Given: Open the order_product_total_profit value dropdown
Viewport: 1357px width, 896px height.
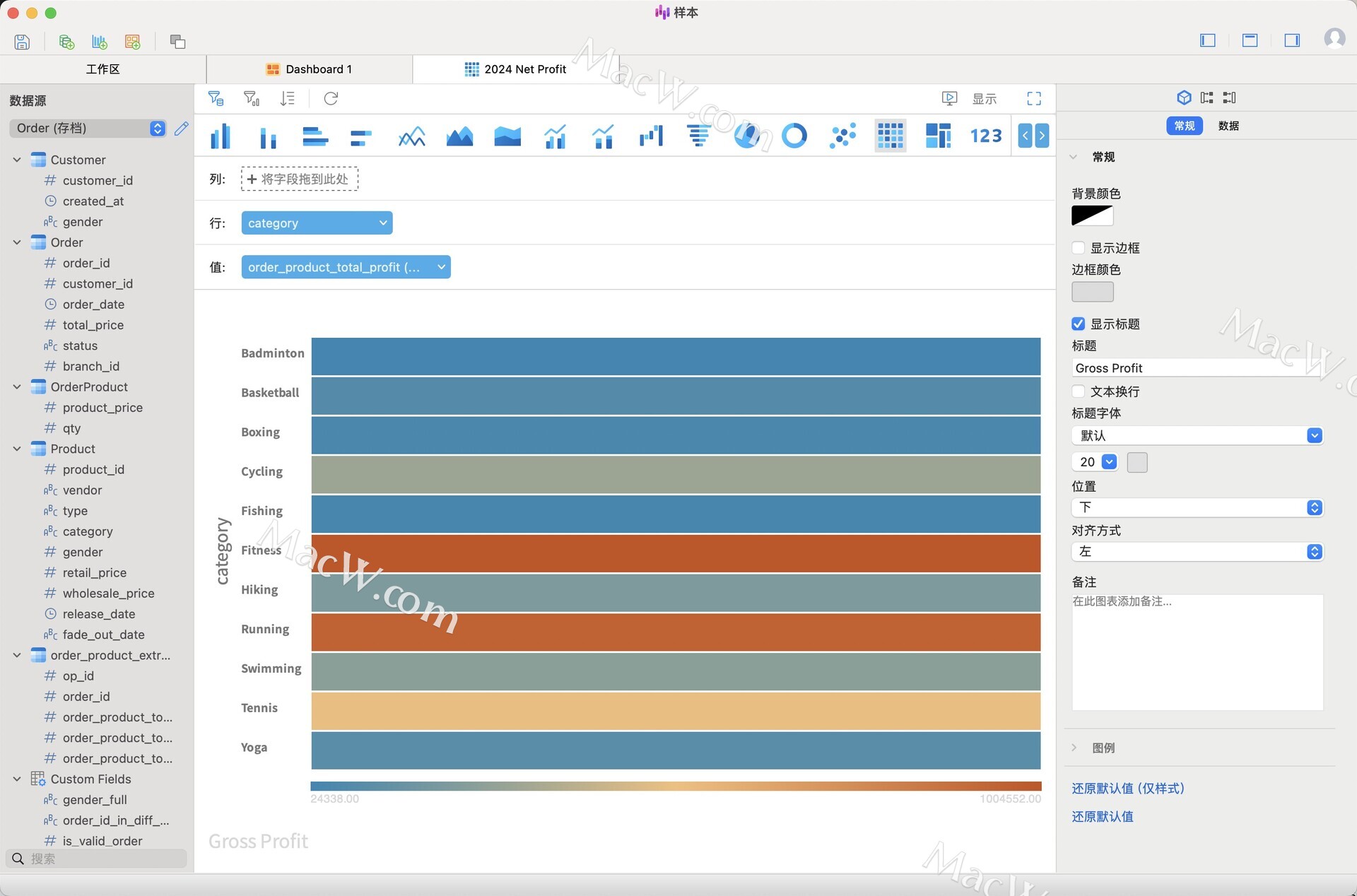Looking at the screenshot, I should click(346, 267).
